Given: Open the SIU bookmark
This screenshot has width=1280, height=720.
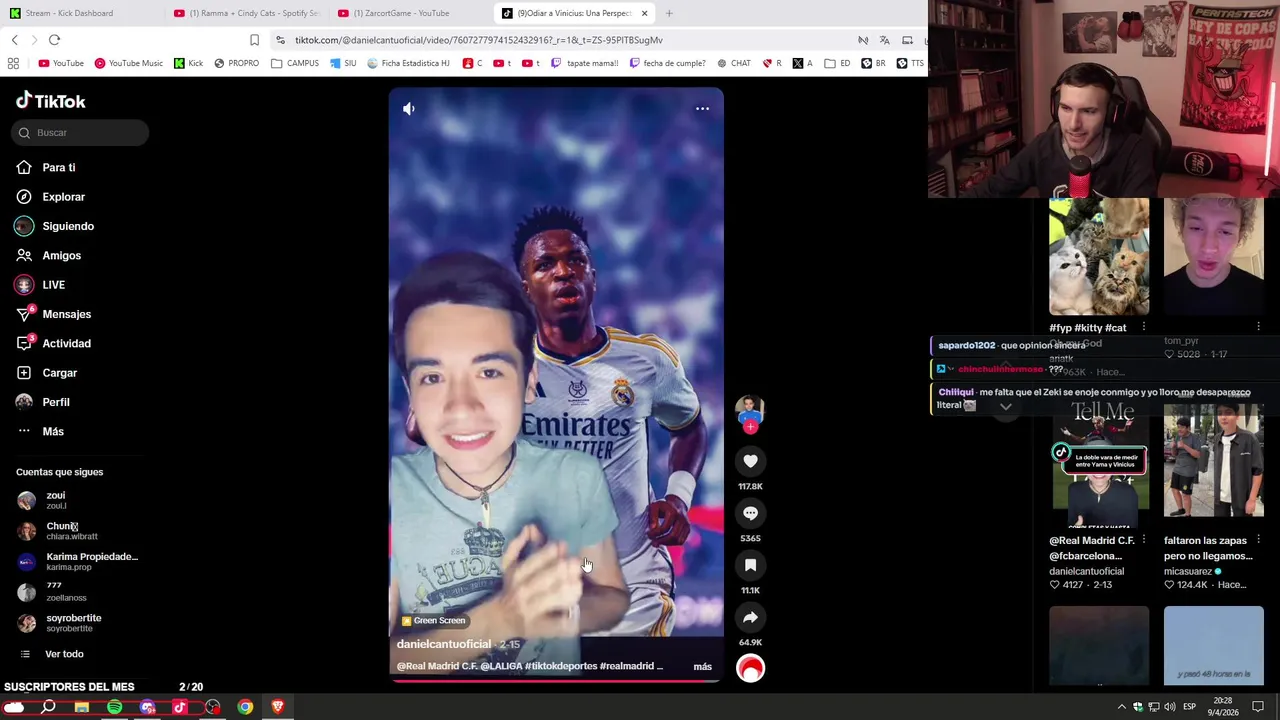Looking at the screenshot, I should coord(342,63).
